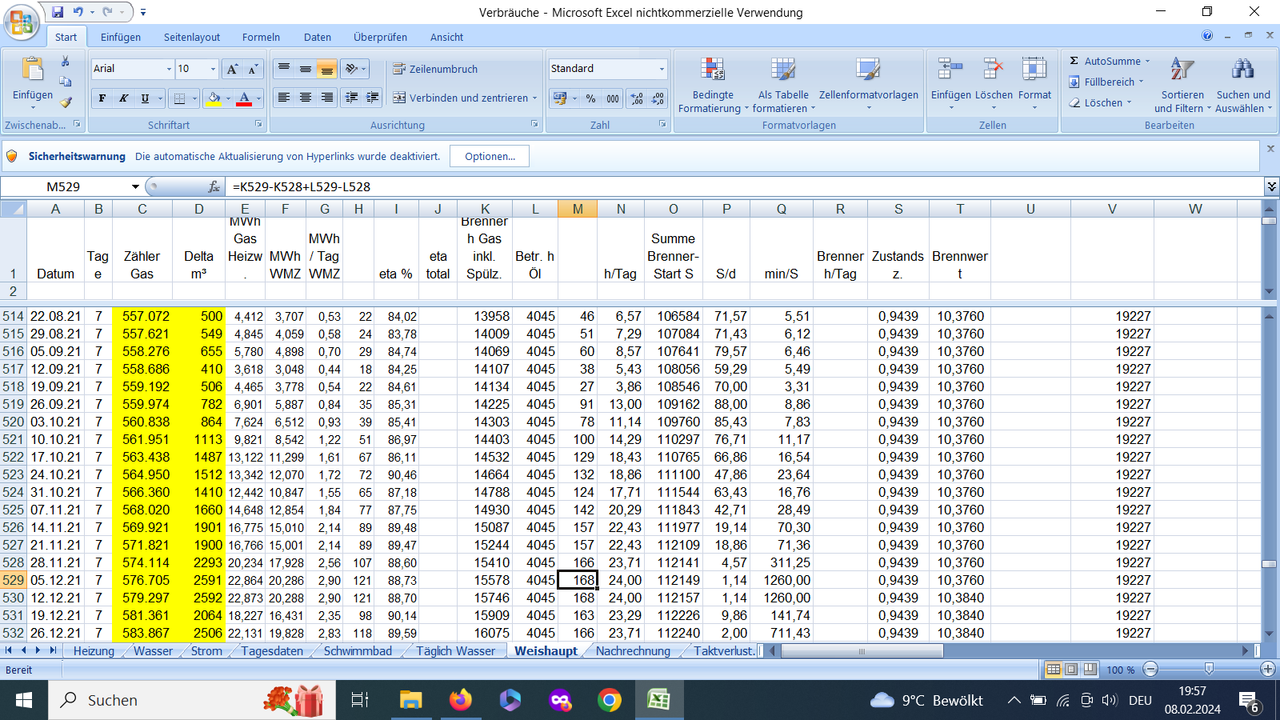Toggle italic with the K button

click(121, 99)
